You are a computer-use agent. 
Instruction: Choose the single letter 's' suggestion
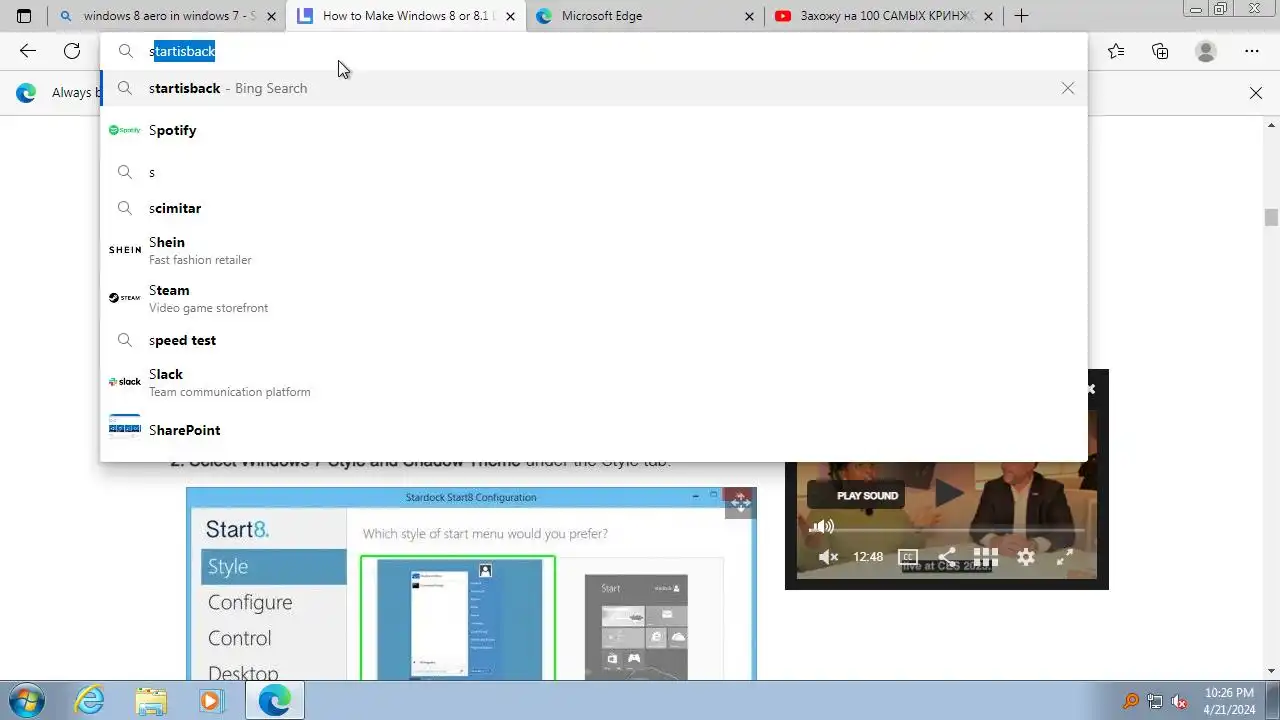[593, 172]
